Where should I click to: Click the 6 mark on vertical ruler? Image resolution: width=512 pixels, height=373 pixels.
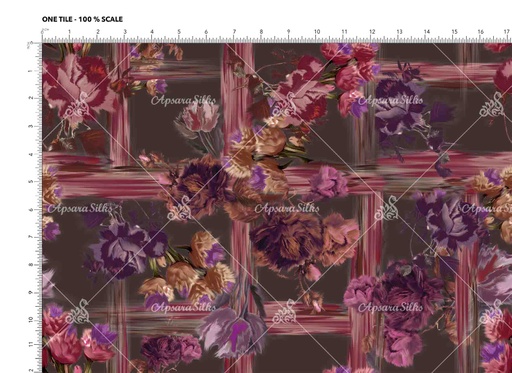pos(31,210)
